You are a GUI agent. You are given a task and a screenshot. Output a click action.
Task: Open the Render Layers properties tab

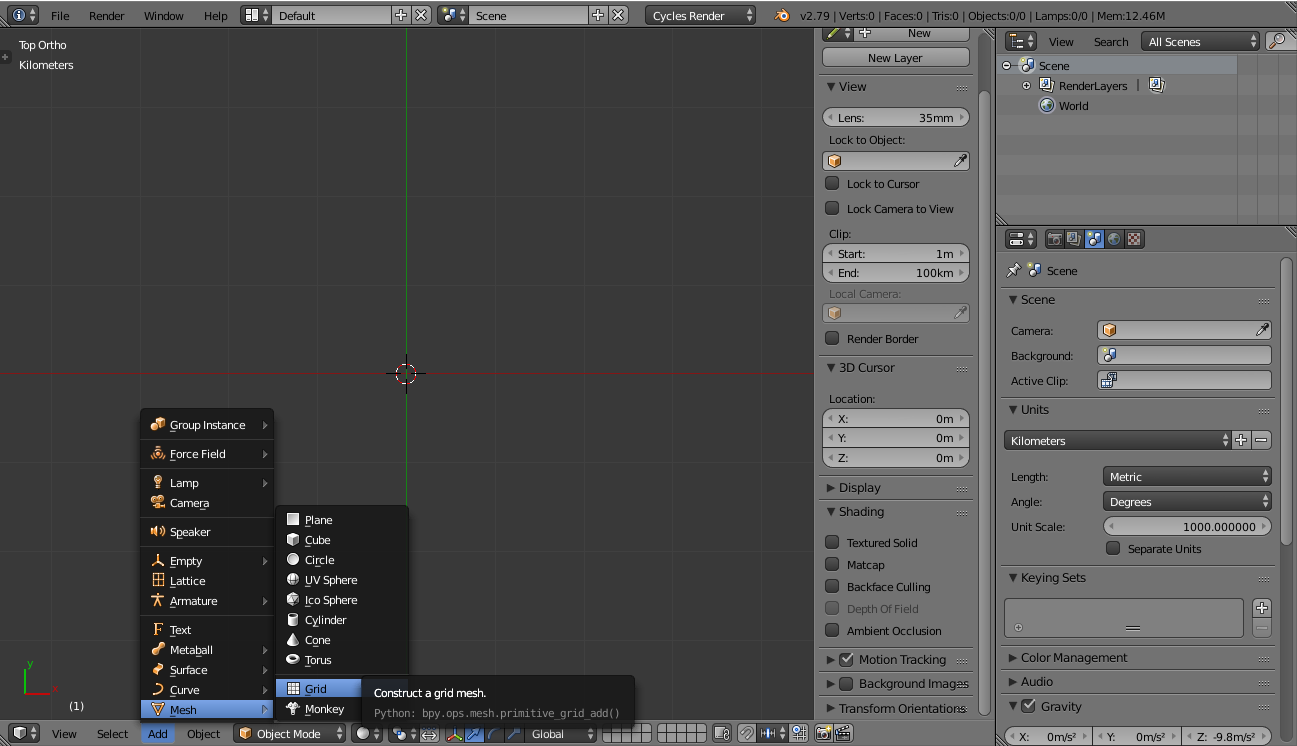click(1074, 239)
